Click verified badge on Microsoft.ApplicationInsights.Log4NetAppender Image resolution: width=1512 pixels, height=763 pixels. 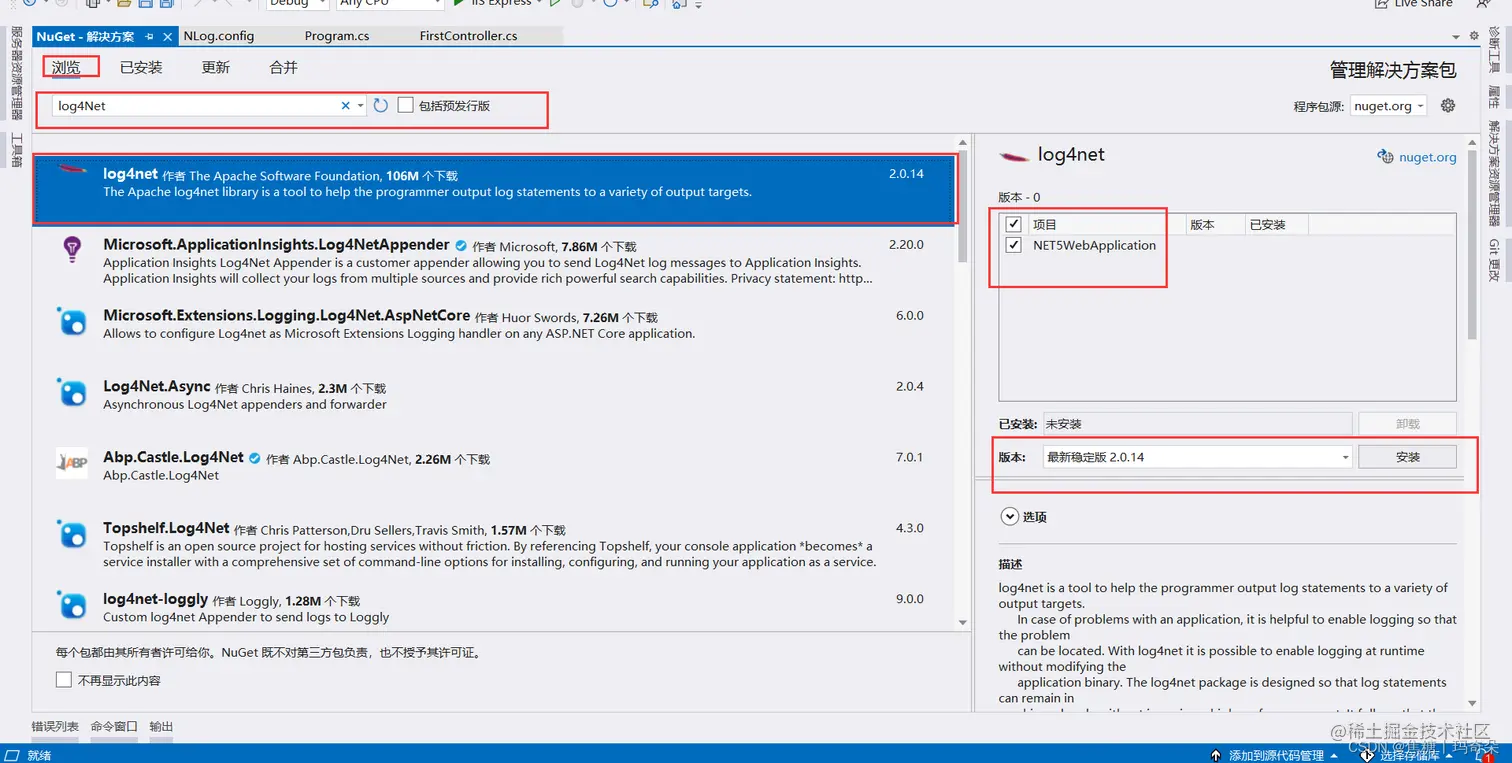pyautogui.click(x=461, y=245)
